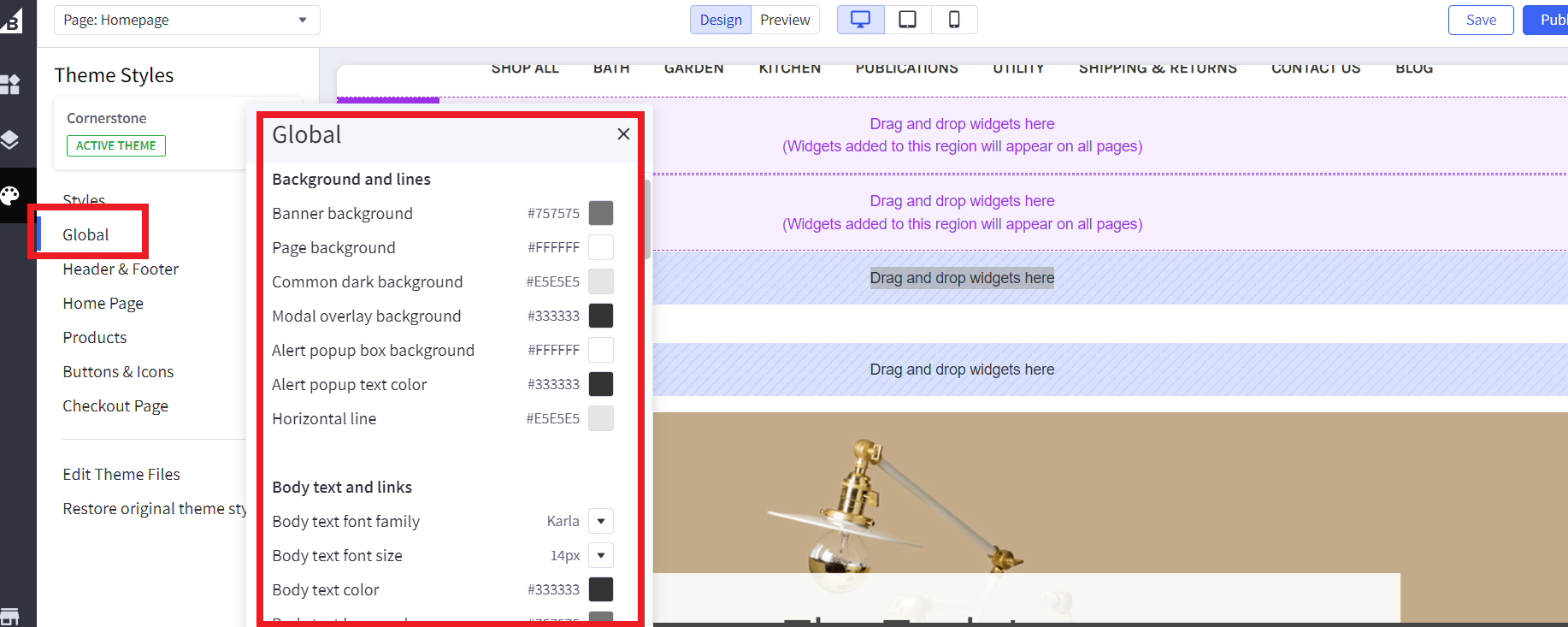1568x627 pixels.
Task: Select the Design tab
Action: [721, 20]
